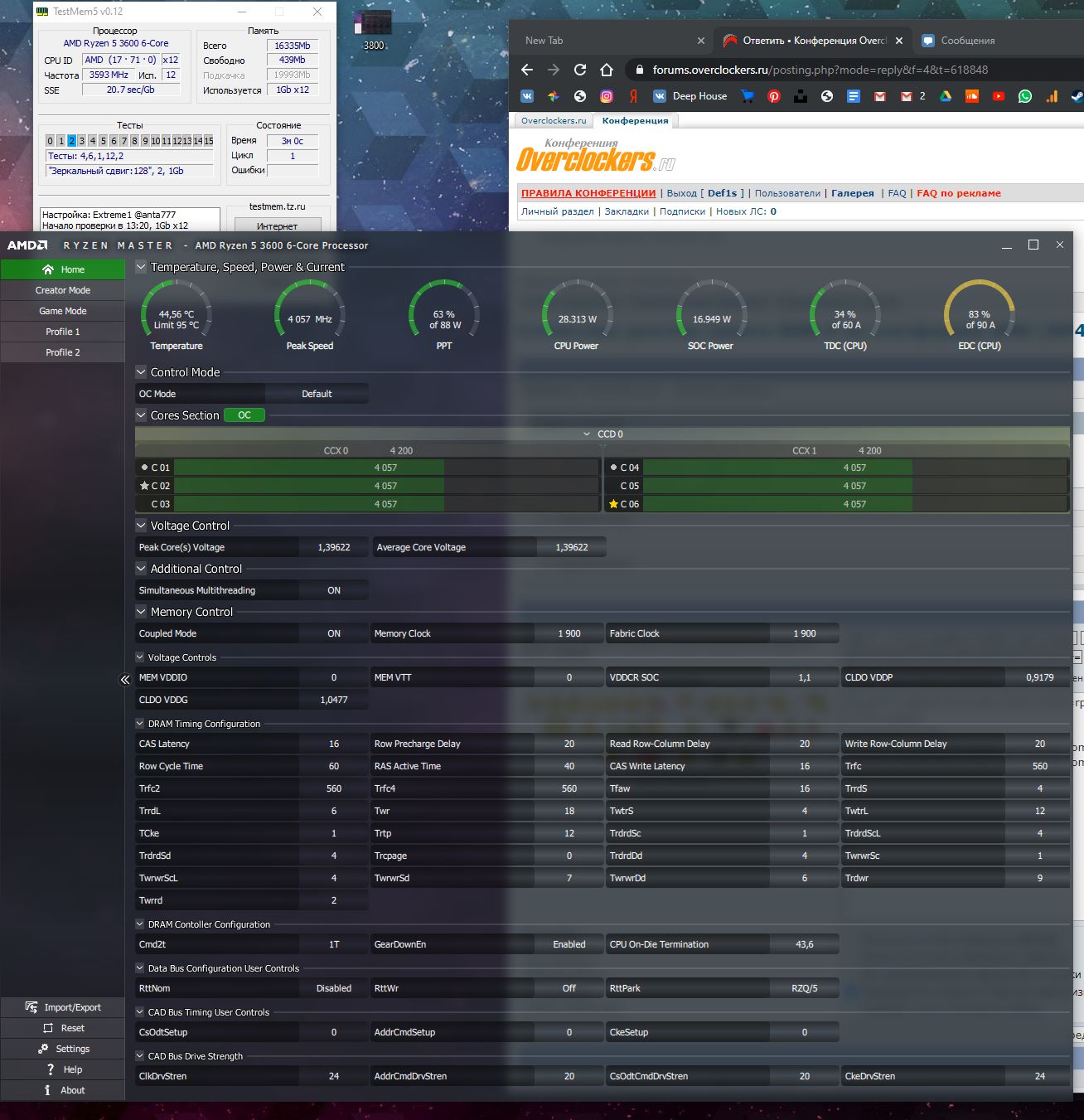The height and width of the screenshot is (1120, 1084).
Task: Select highlighted test box 2 in TestMem5
Action: (71, 141)
